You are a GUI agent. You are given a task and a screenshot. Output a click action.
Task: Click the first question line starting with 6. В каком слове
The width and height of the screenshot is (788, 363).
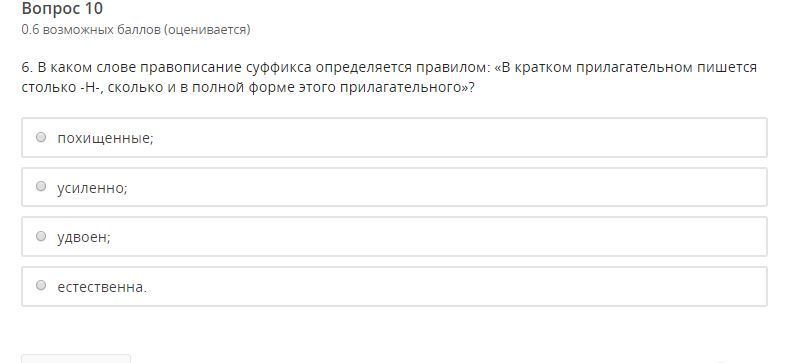[x=389, y=67]
